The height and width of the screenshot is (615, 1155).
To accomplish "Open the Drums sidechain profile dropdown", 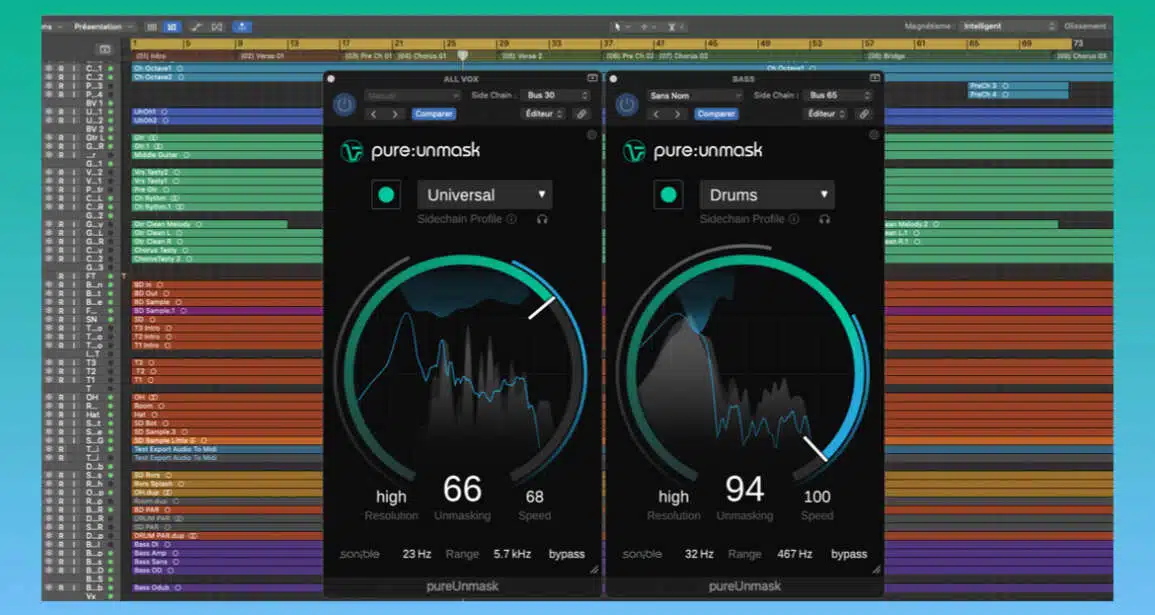I will pyautogui.click(x=767, y=195).
